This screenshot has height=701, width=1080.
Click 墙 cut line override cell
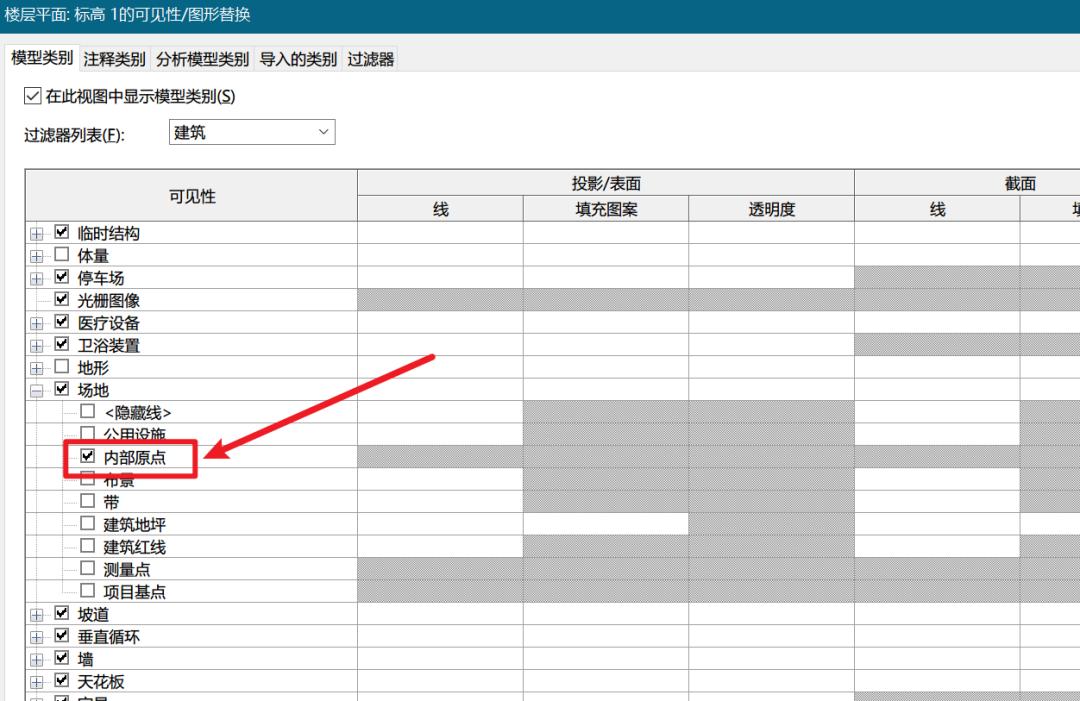[937, 658]
